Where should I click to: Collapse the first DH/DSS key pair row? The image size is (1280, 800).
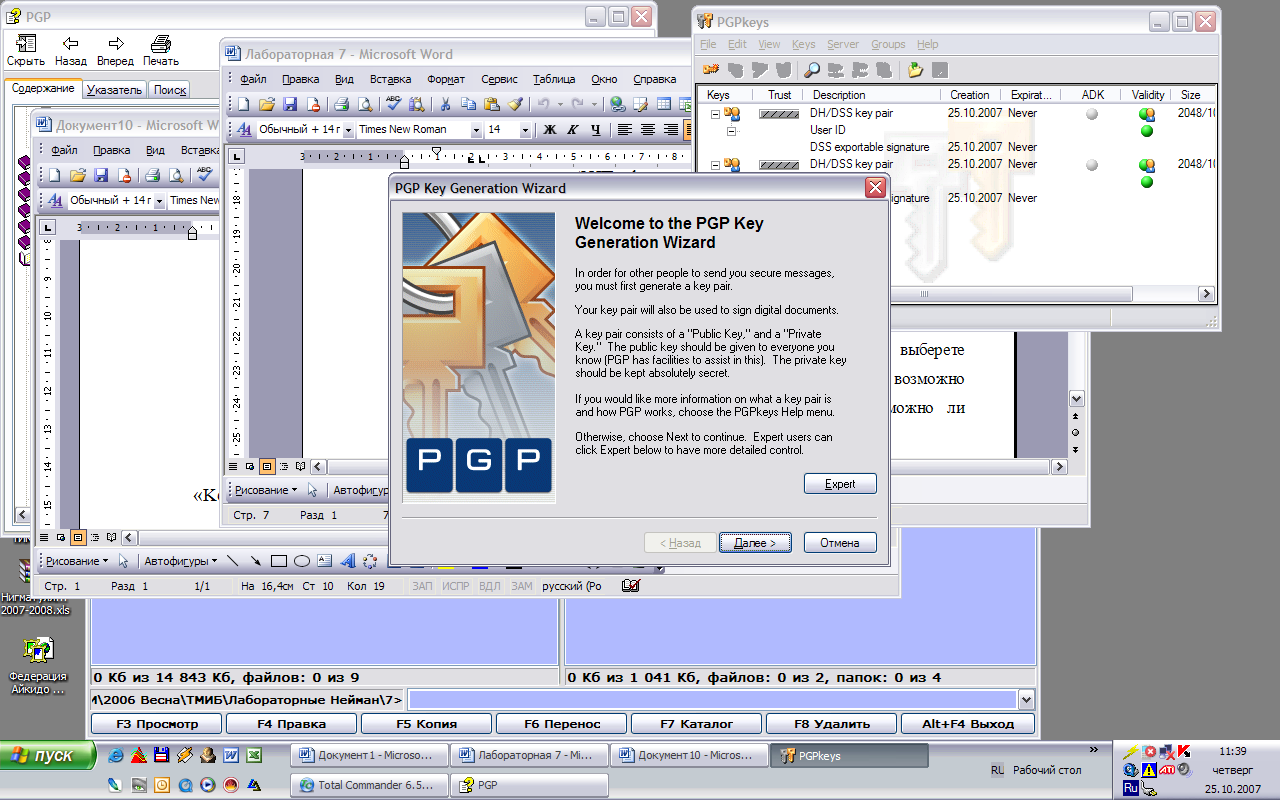point(715,114)
